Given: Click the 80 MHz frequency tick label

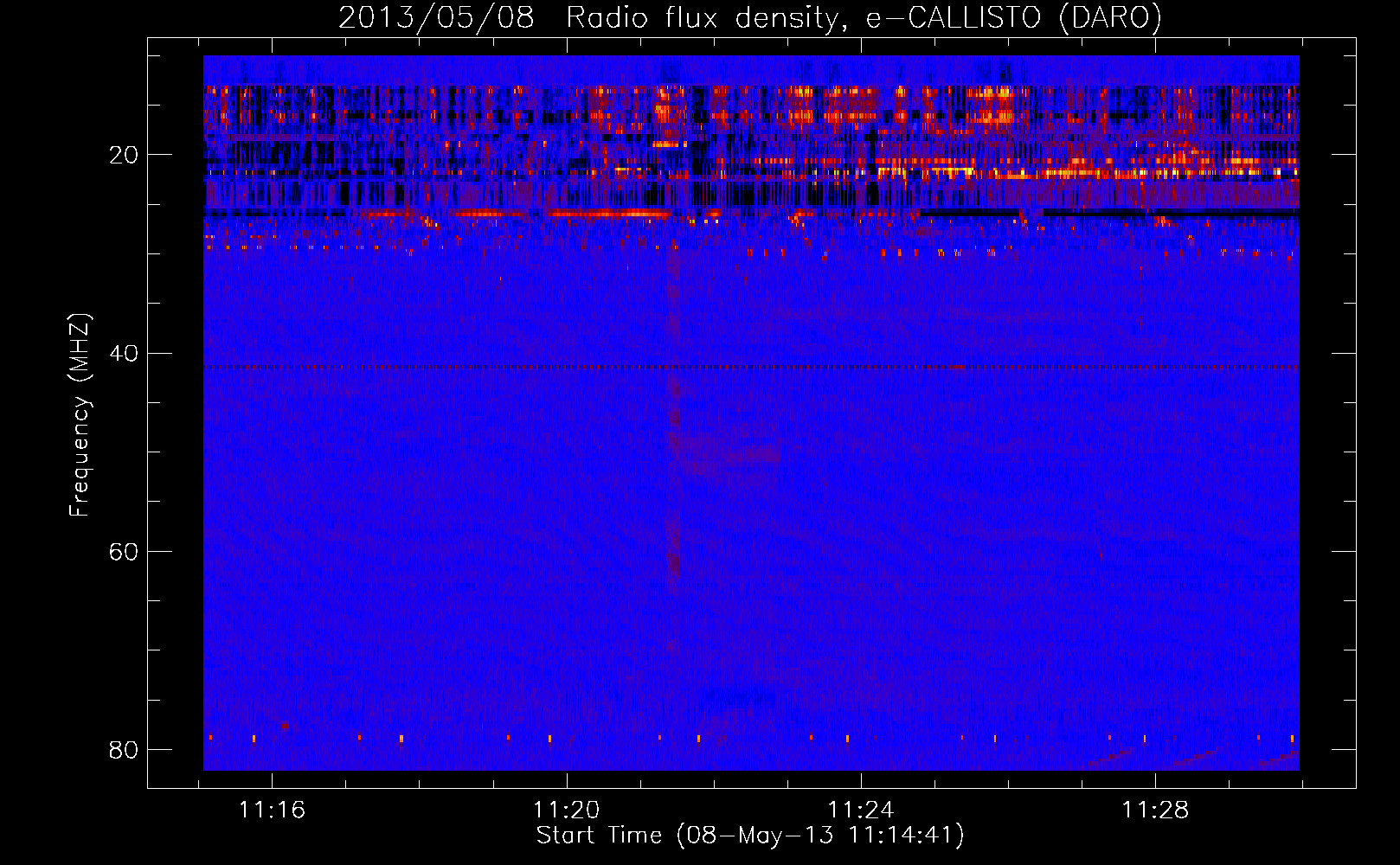Looking at the screenshot, I should tap(124, 749).
